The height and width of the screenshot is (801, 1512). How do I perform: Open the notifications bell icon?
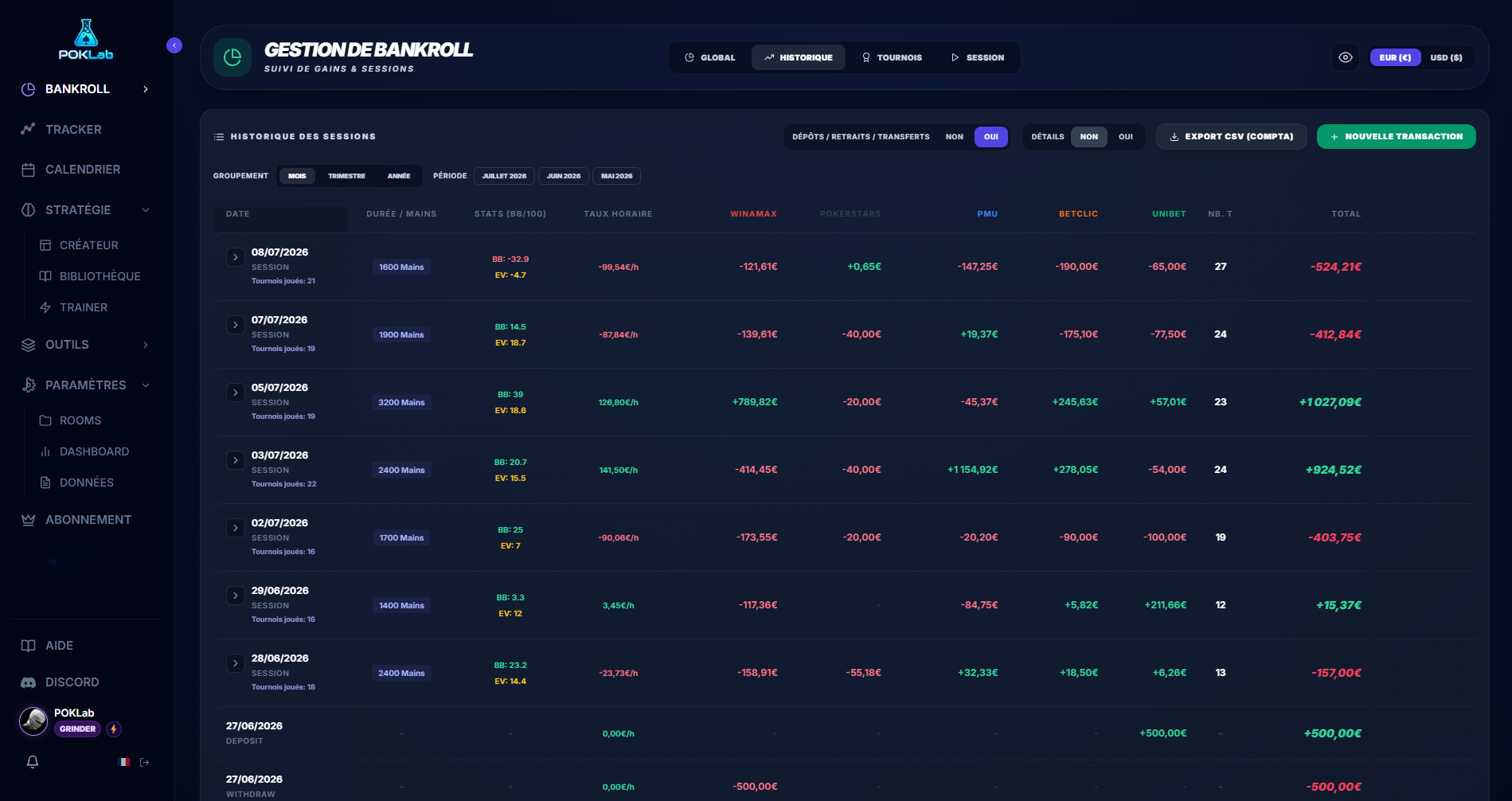(33, 762)
